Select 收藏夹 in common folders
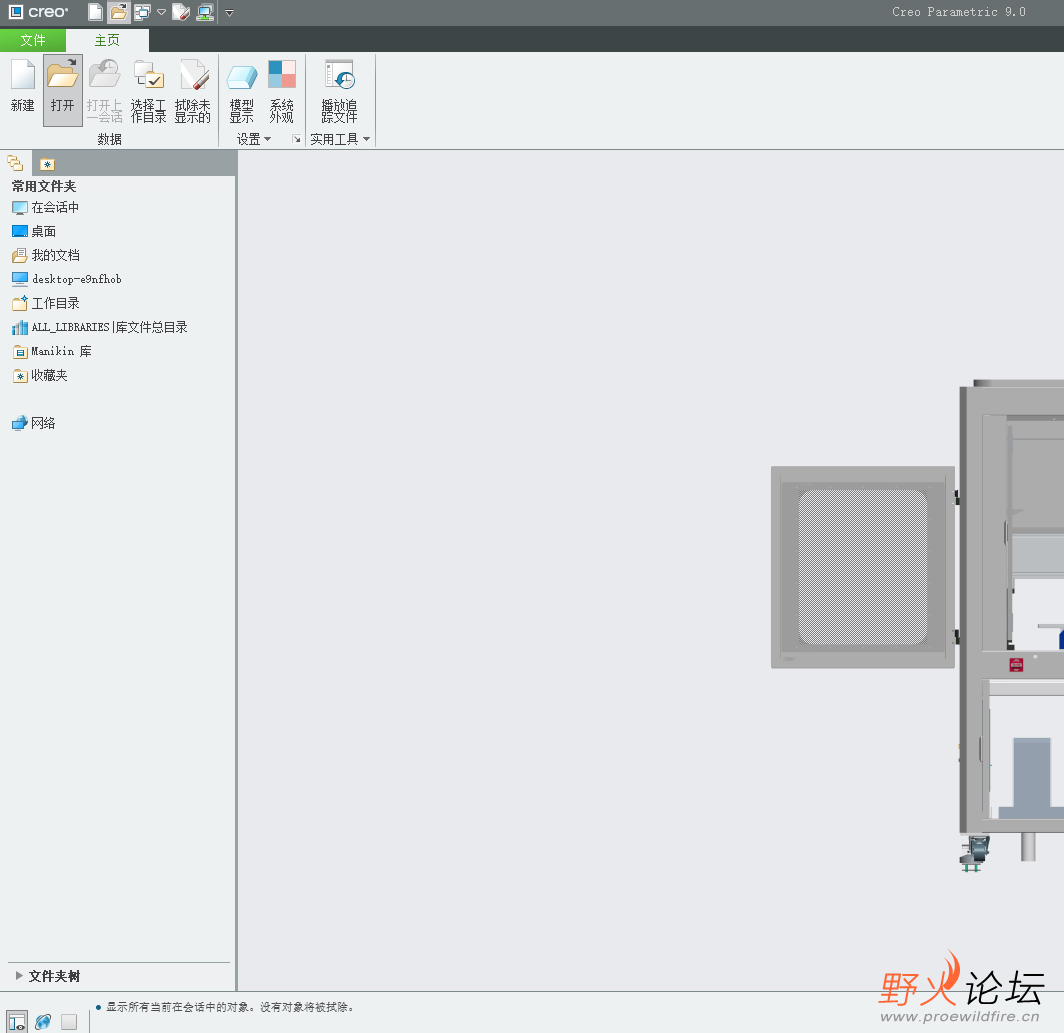The height and width of the screenshot is (1033, 1064). pyautogui.click(x=39, y=375)
